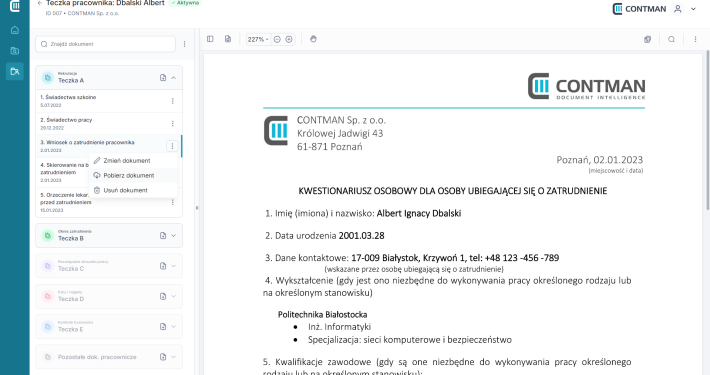Click the Znajdź dokument search field
Screen dimensions: 710x375
click(106, 44)
